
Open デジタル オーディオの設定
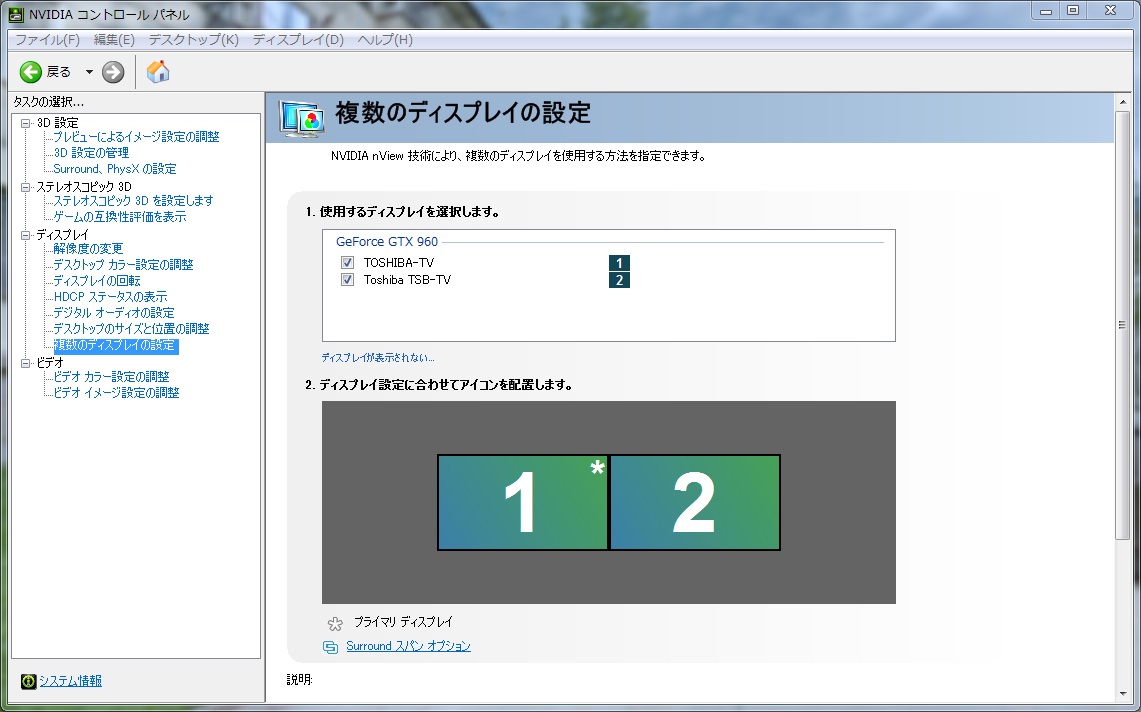[x=114, y=313]
